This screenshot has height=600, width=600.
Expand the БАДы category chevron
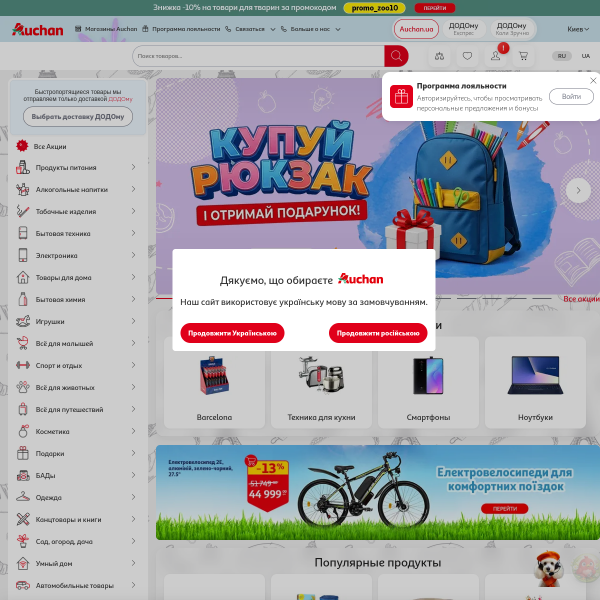coord(134,475)
